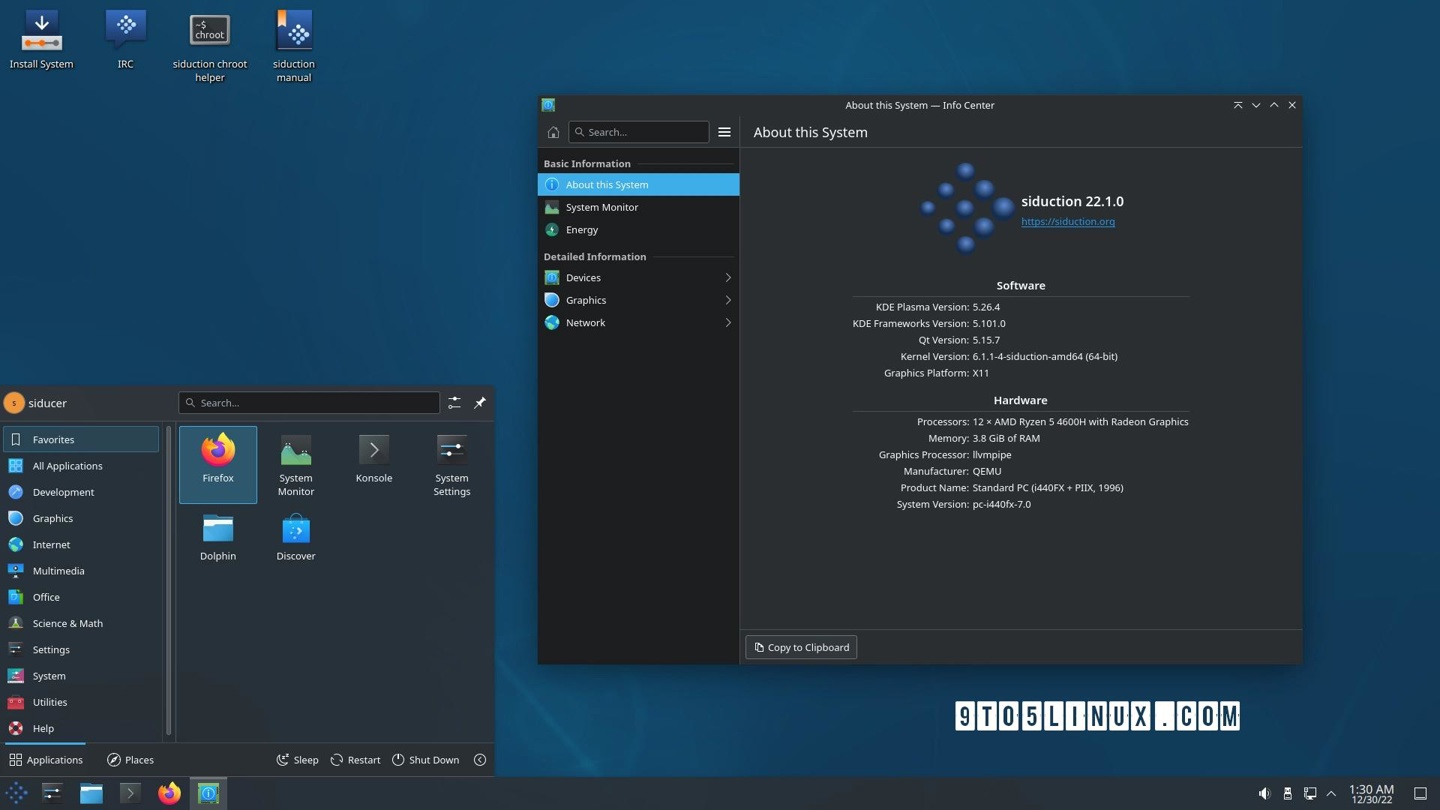Launch Firefox from Favorites grid
Viewport: 1440px width, 810px height.
tap(218, 464)
